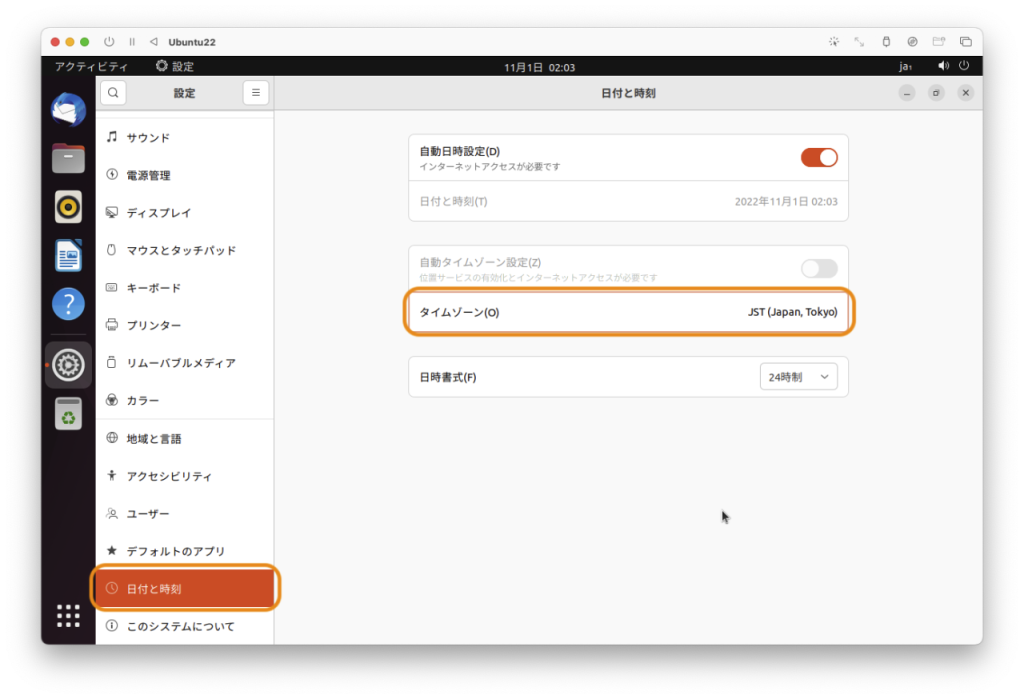Viewport: 1024px width, 699px height.
Task: Click the VM disc icon
Action: click(912, 42)
